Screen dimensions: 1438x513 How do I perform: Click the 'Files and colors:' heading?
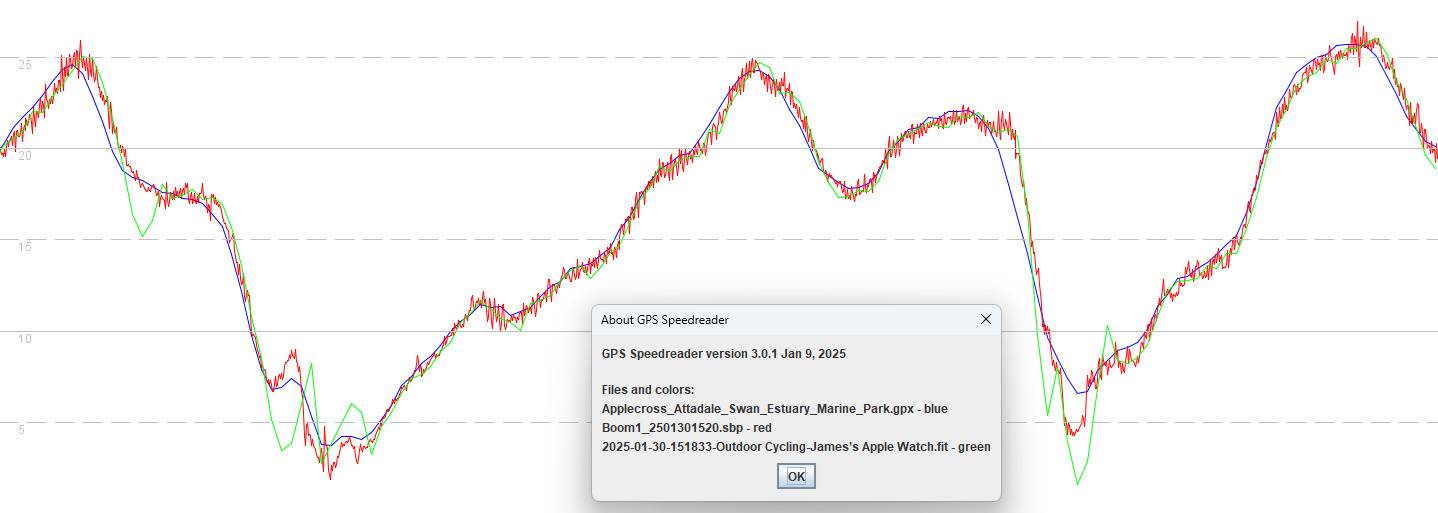pos(648,389)
